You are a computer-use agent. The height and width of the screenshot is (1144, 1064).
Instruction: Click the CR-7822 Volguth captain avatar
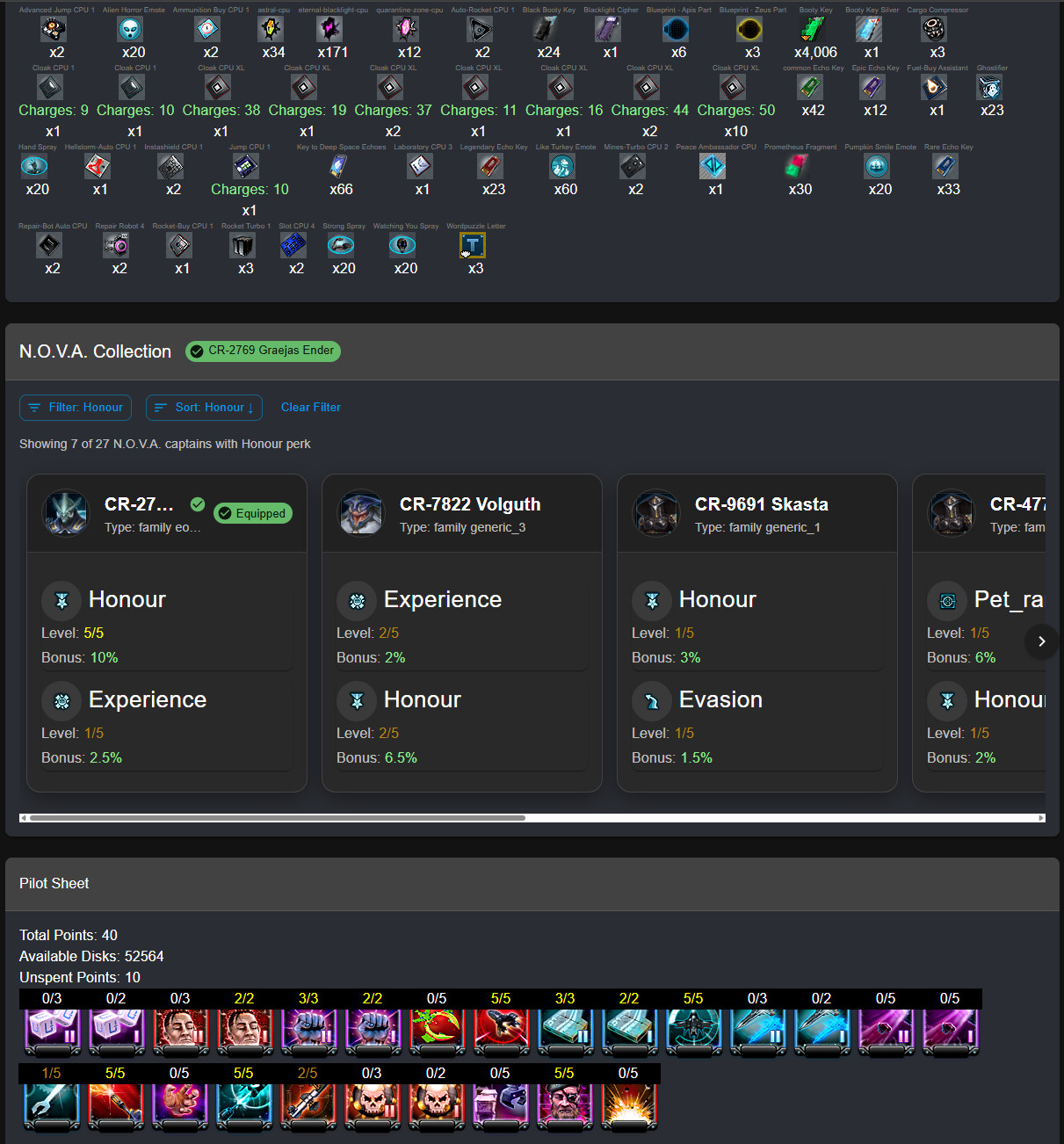pos(361,513)
